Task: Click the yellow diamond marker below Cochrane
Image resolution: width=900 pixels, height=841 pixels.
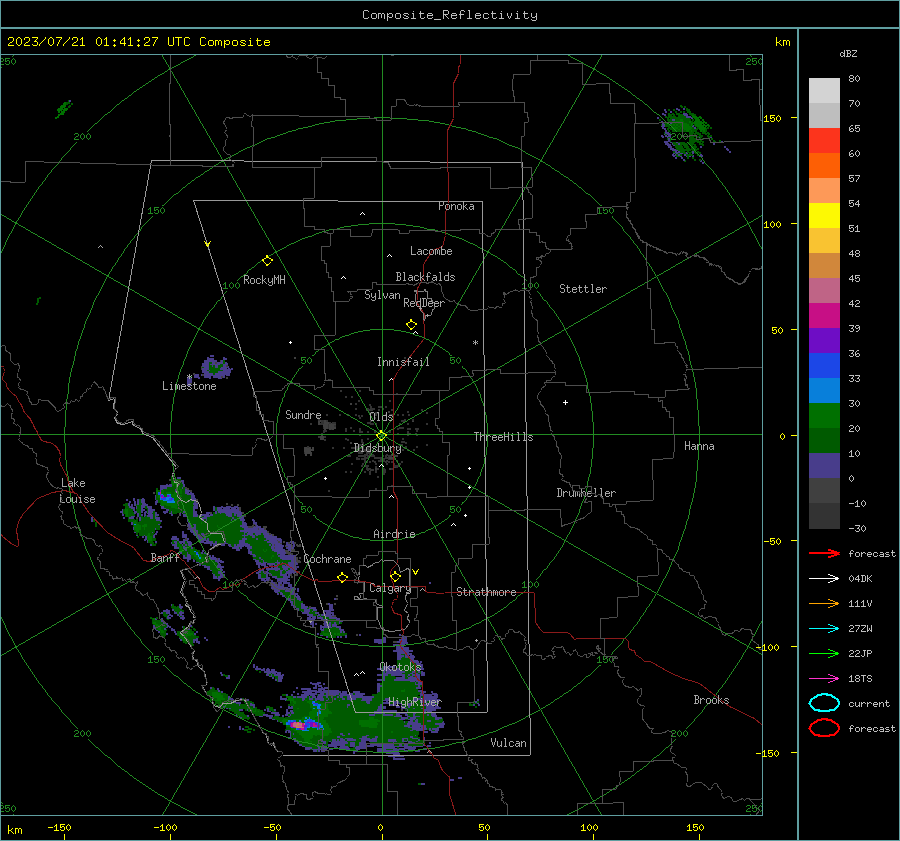Action: point(343,577)
